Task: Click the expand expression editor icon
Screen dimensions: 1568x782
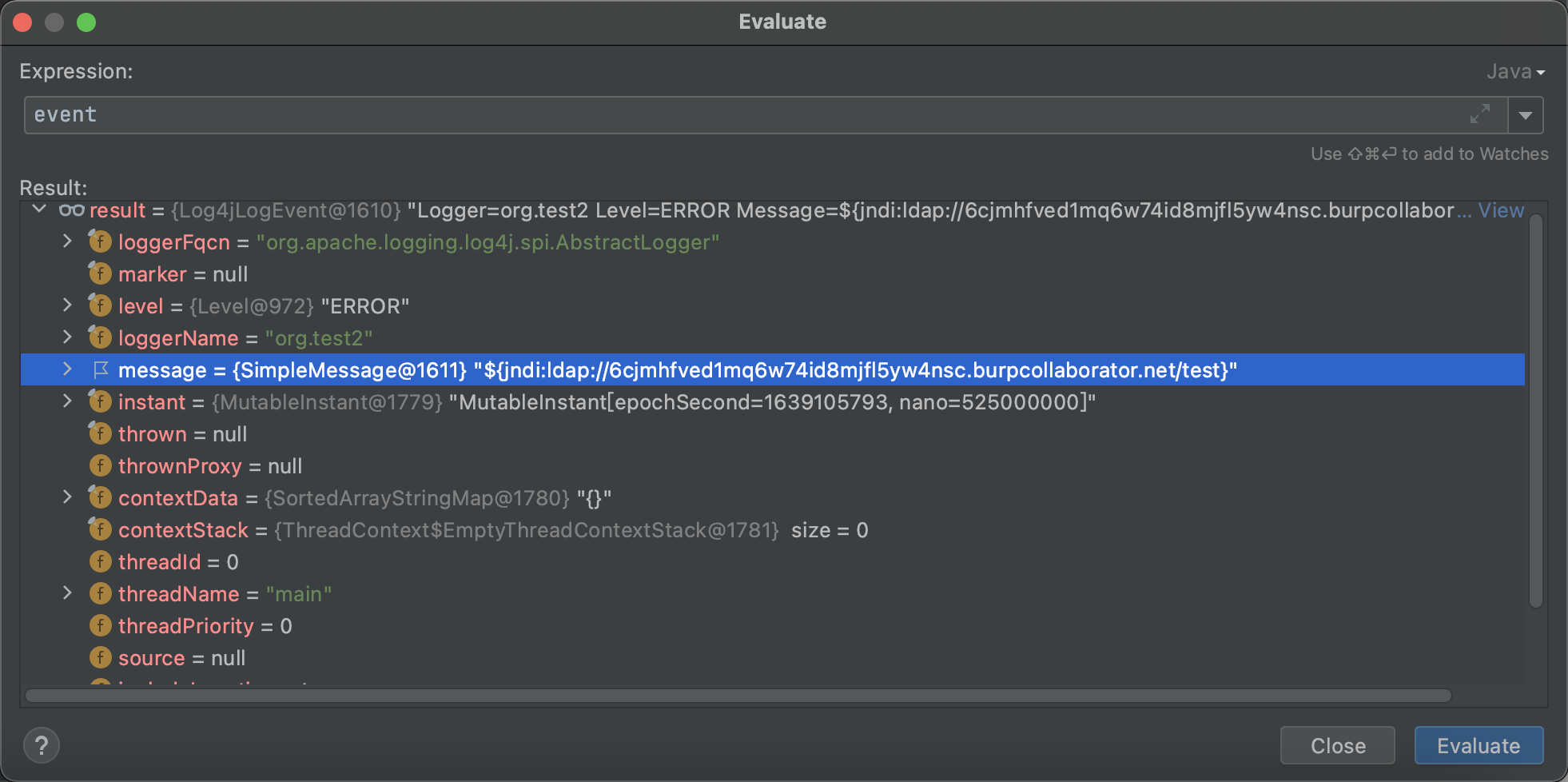Action: click(1480, 114)
